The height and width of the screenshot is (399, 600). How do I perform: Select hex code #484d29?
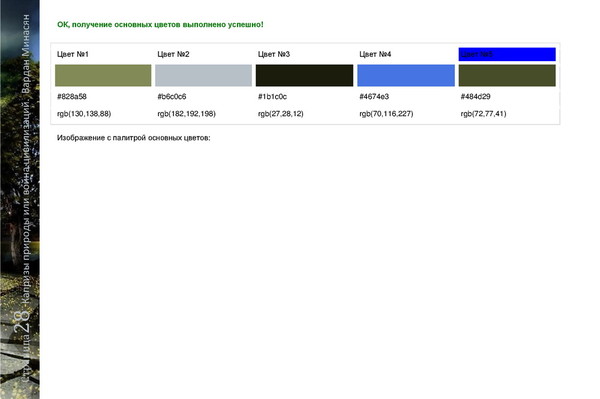(476, 96)
